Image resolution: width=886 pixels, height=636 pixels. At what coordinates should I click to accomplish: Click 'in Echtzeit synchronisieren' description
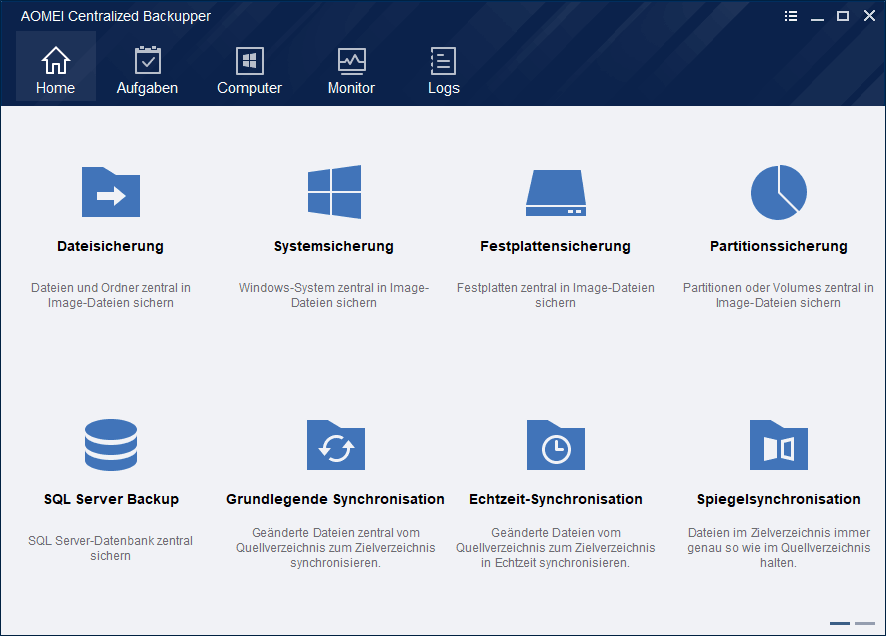[555, 548]
